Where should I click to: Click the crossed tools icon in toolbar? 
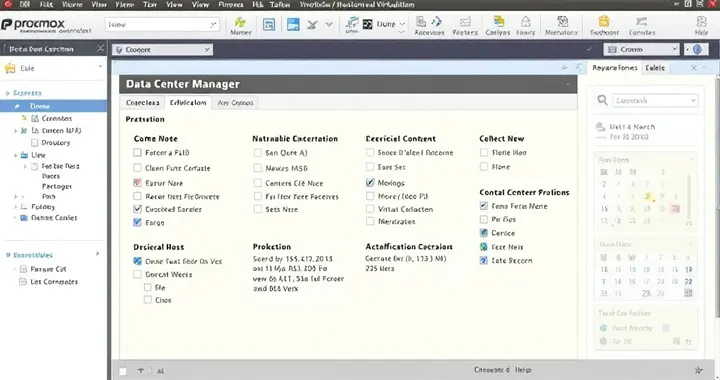click(x=313, y=25)
